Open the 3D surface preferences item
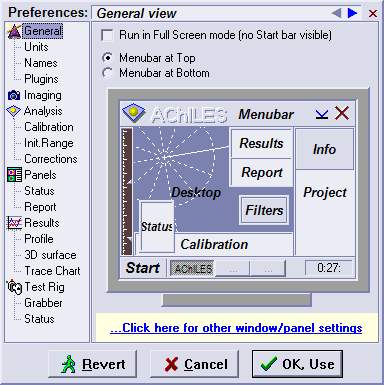 [50, 255]
